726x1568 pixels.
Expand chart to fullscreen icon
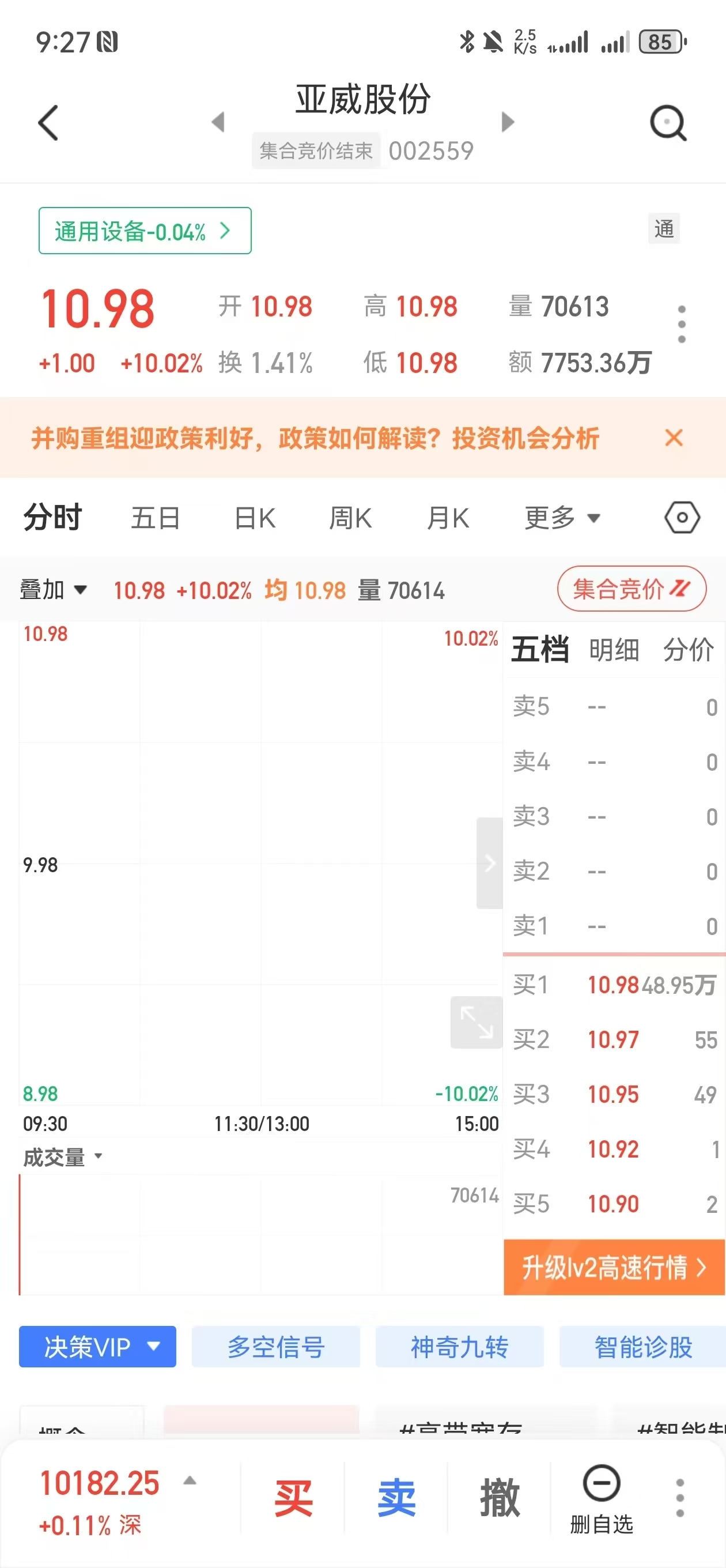pos(477,1022)
